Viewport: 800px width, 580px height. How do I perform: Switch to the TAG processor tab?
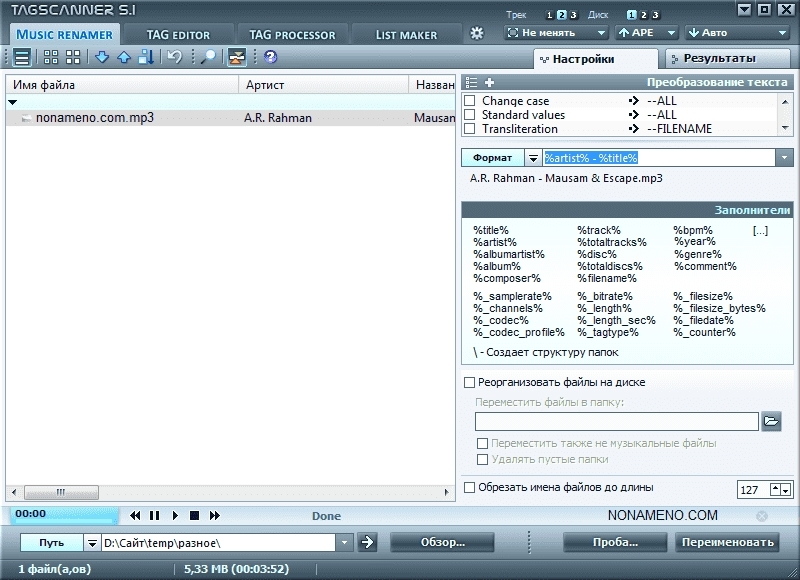point(292,35)
